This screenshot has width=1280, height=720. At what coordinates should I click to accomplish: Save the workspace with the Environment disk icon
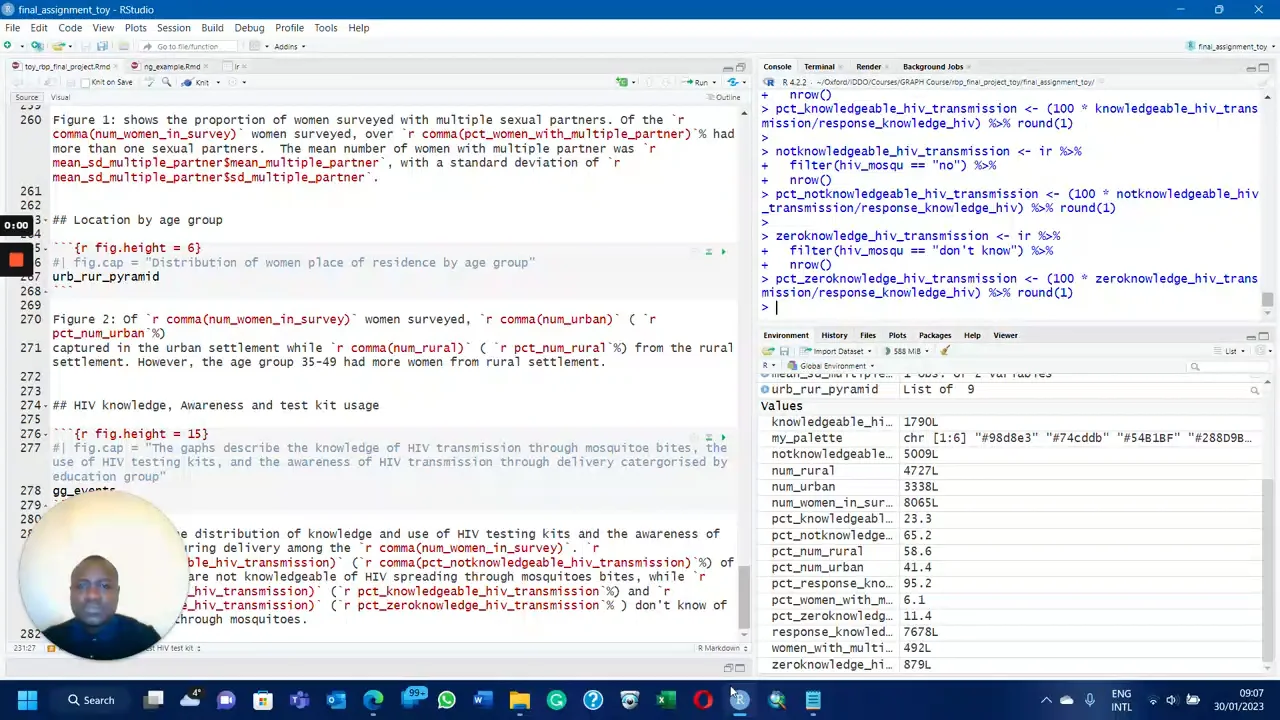coord(784,351)
